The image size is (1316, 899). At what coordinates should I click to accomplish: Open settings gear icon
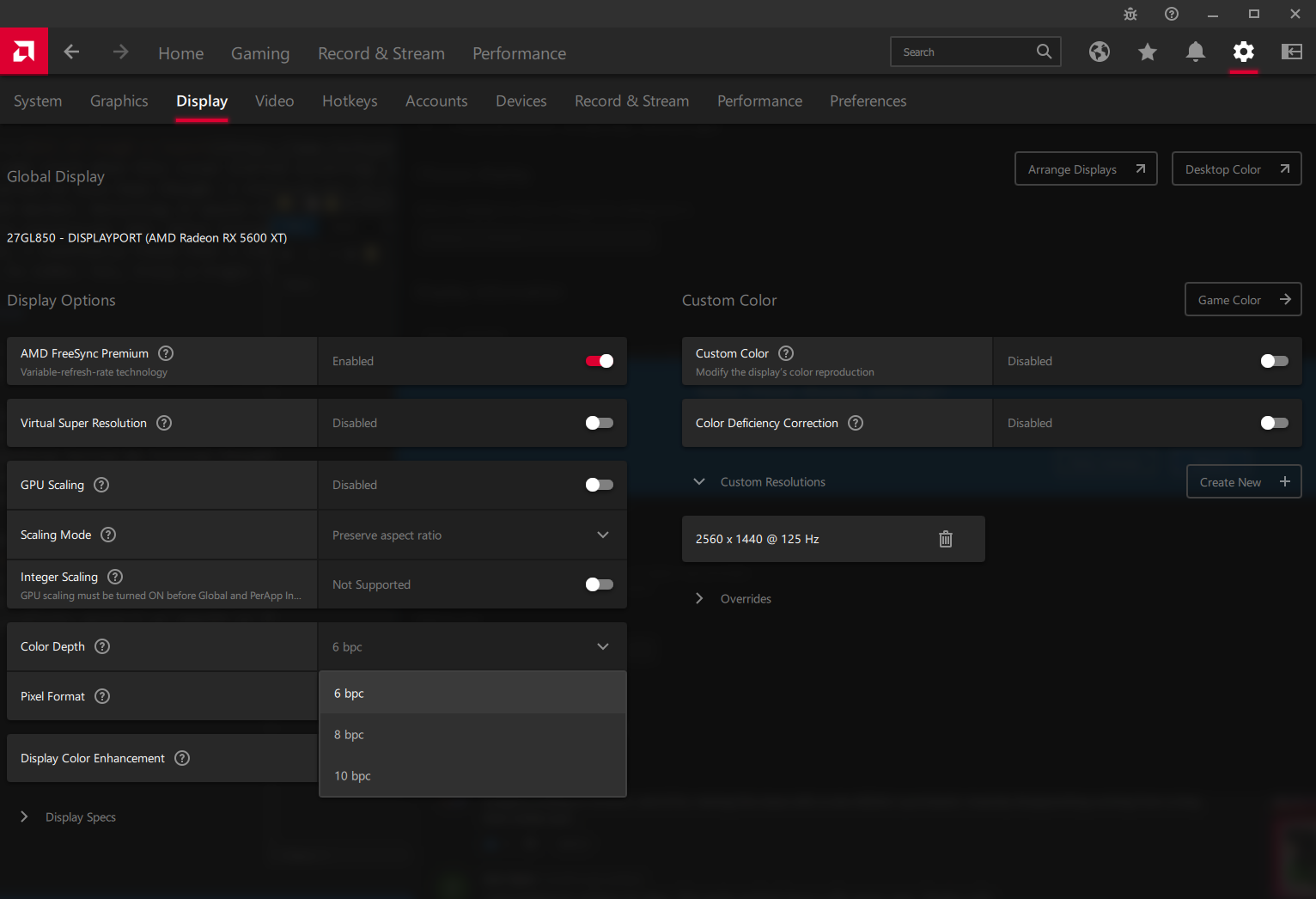coord(1244,52)
